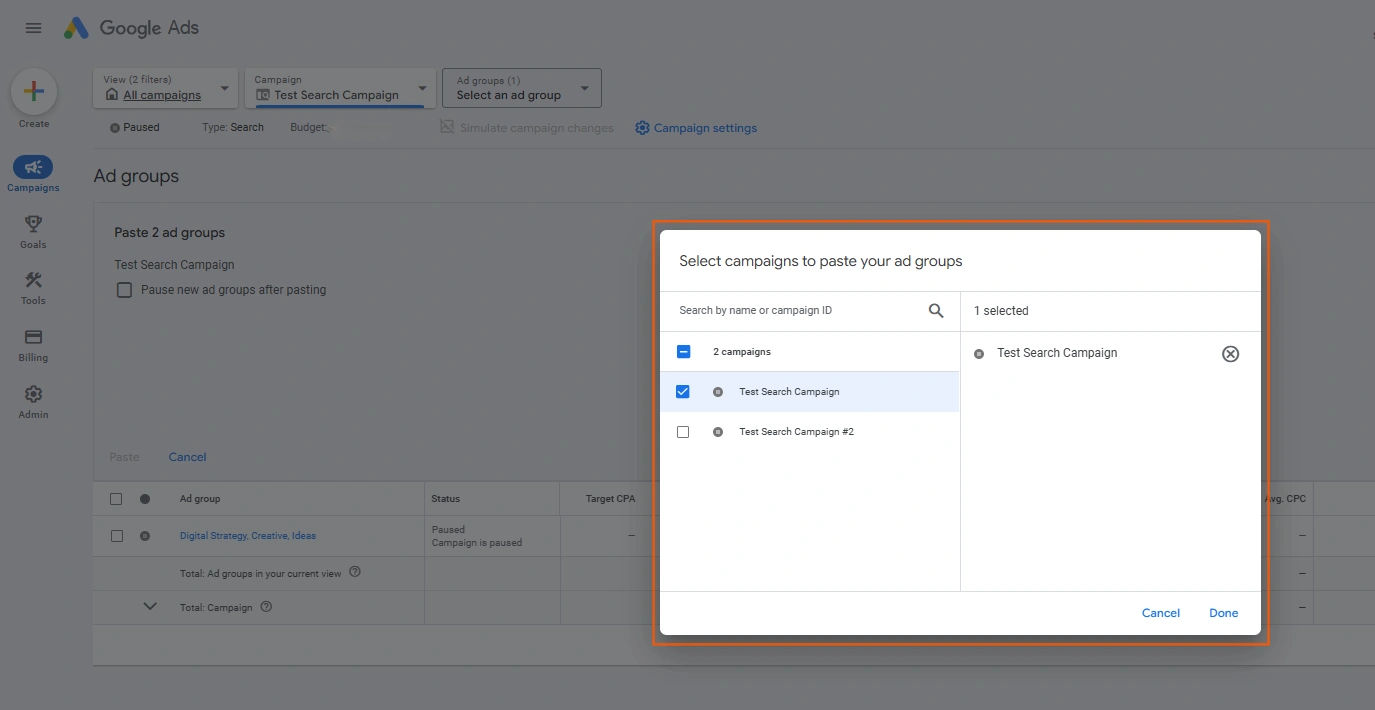Click the Type: Search label
Screen dimensions: 1375x710
click(x=233, y=128)
